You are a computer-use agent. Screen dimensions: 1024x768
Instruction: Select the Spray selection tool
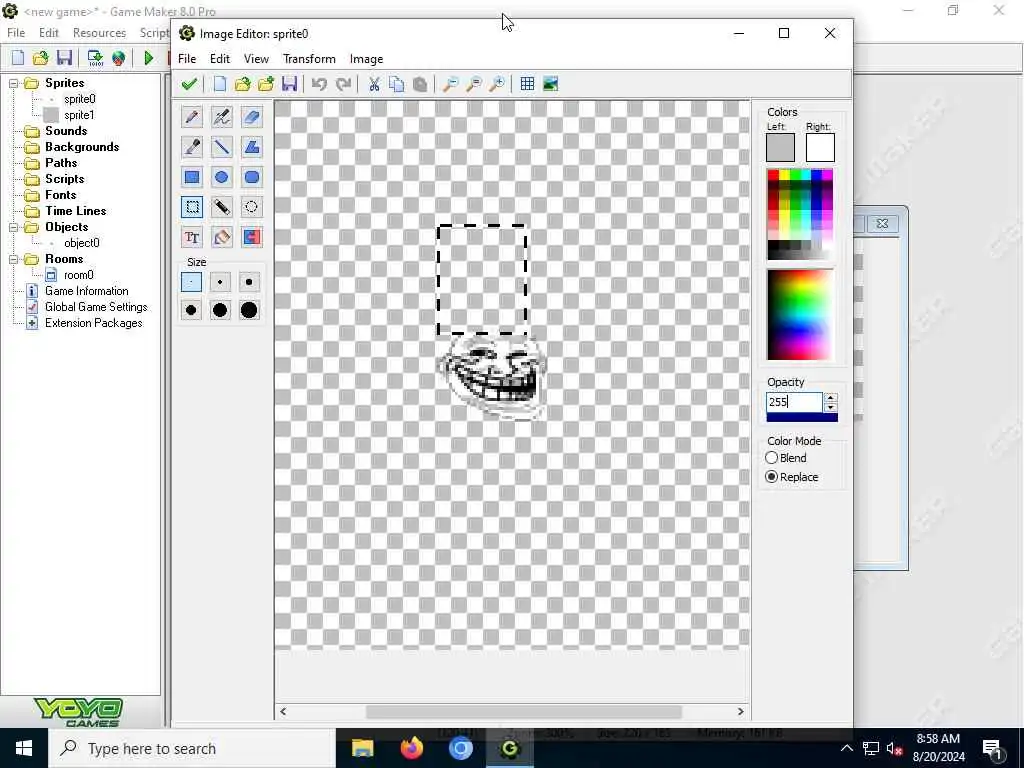coord(251,207)
